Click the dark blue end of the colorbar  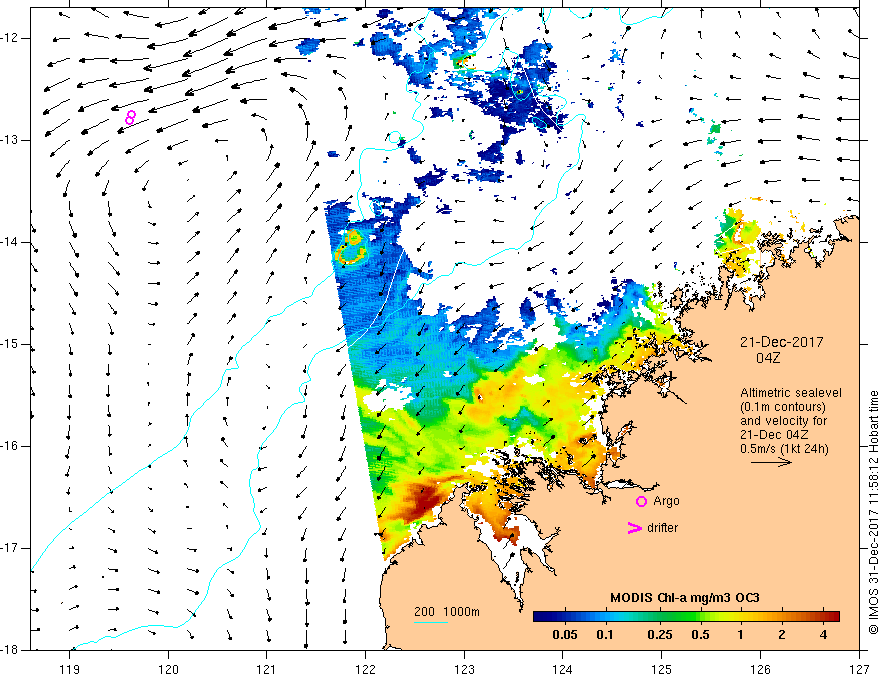tap(540, 617)
